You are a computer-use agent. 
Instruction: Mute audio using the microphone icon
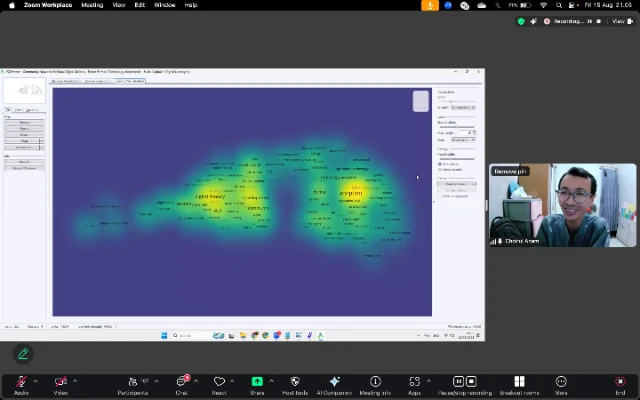point(20,382)
